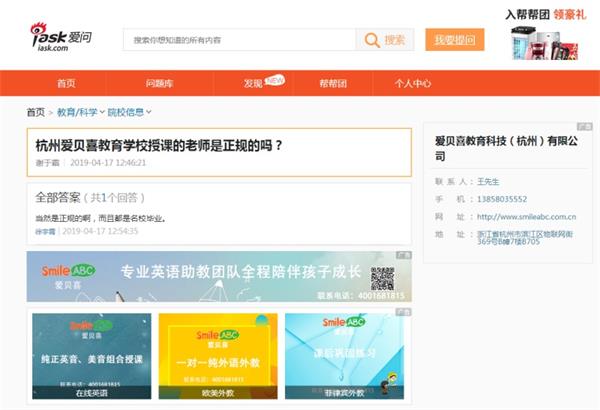600x410 pixels.
Task: Click the prize products image at top right
Action: (x=545, y=43)
